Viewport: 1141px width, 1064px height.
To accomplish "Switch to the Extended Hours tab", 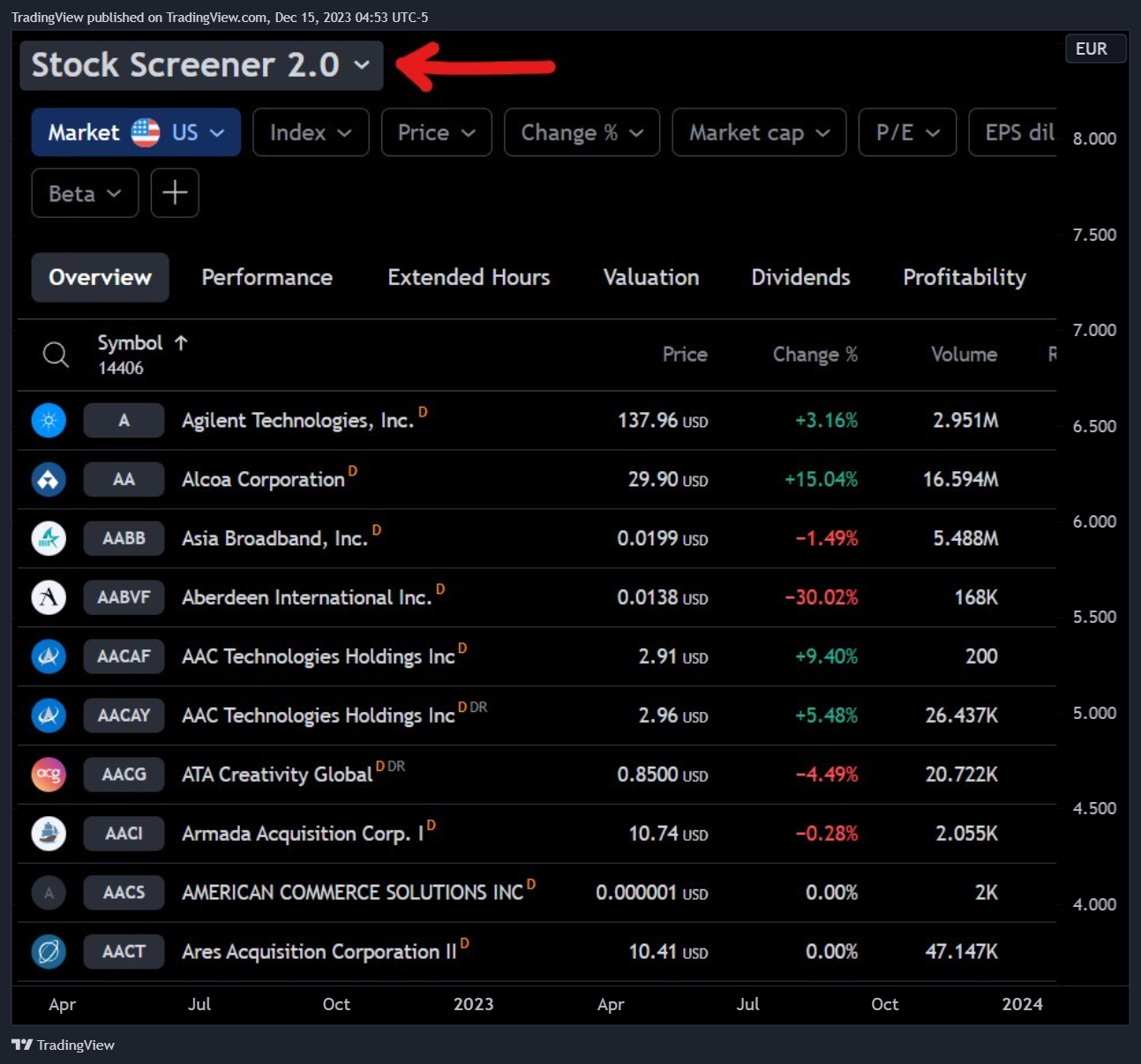I will (x=469, y=277).
